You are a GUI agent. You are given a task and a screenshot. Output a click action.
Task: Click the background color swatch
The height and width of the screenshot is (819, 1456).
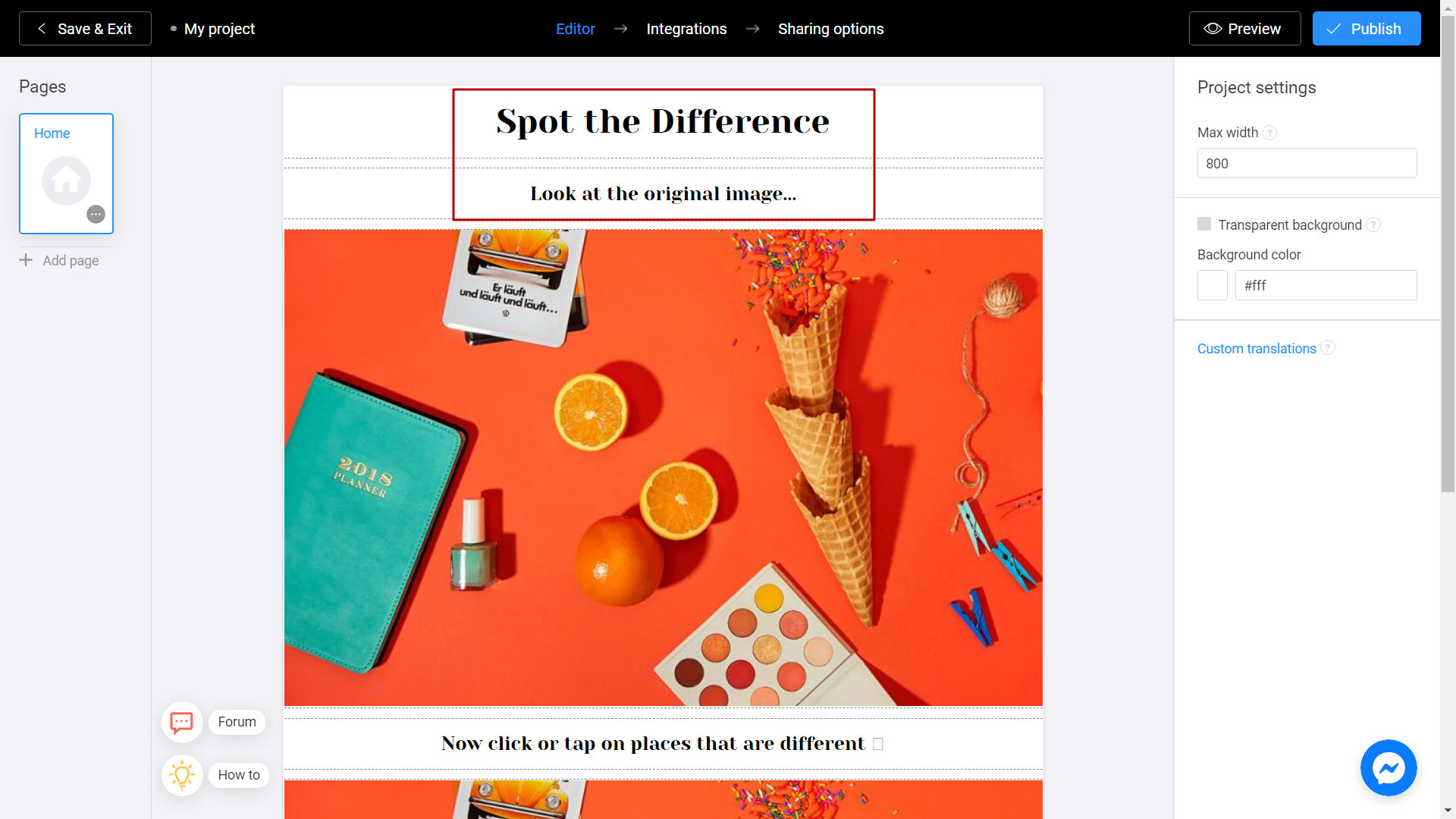tap(1212, 285)
